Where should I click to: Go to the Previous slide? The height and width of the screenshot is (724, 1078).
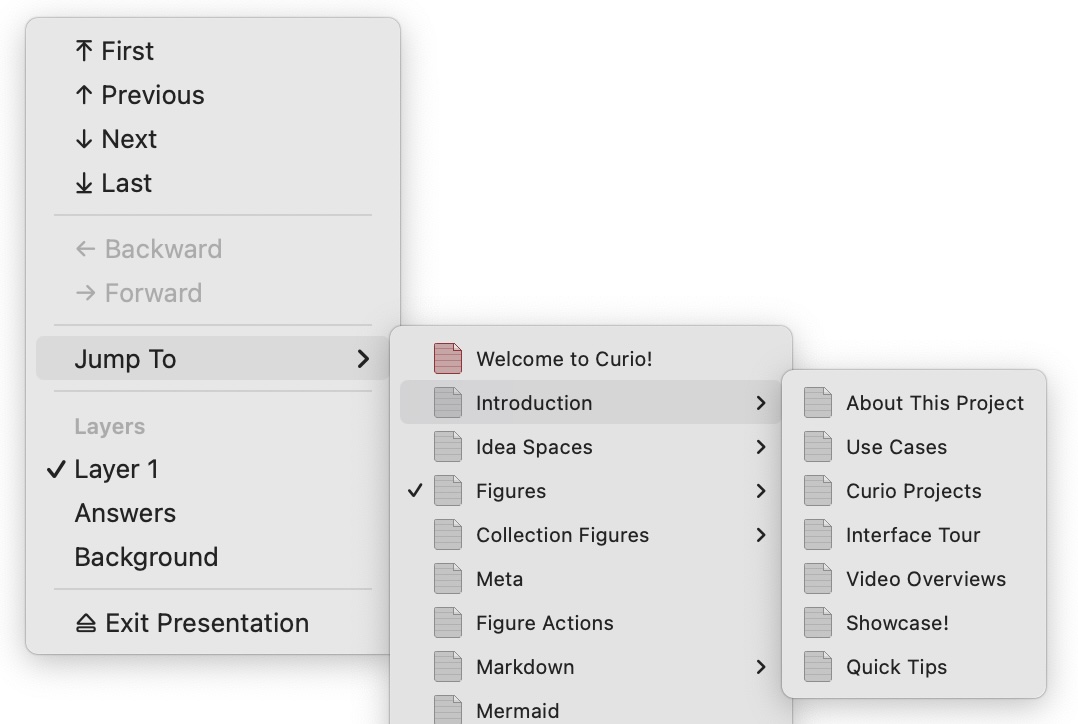pos(213,95)
